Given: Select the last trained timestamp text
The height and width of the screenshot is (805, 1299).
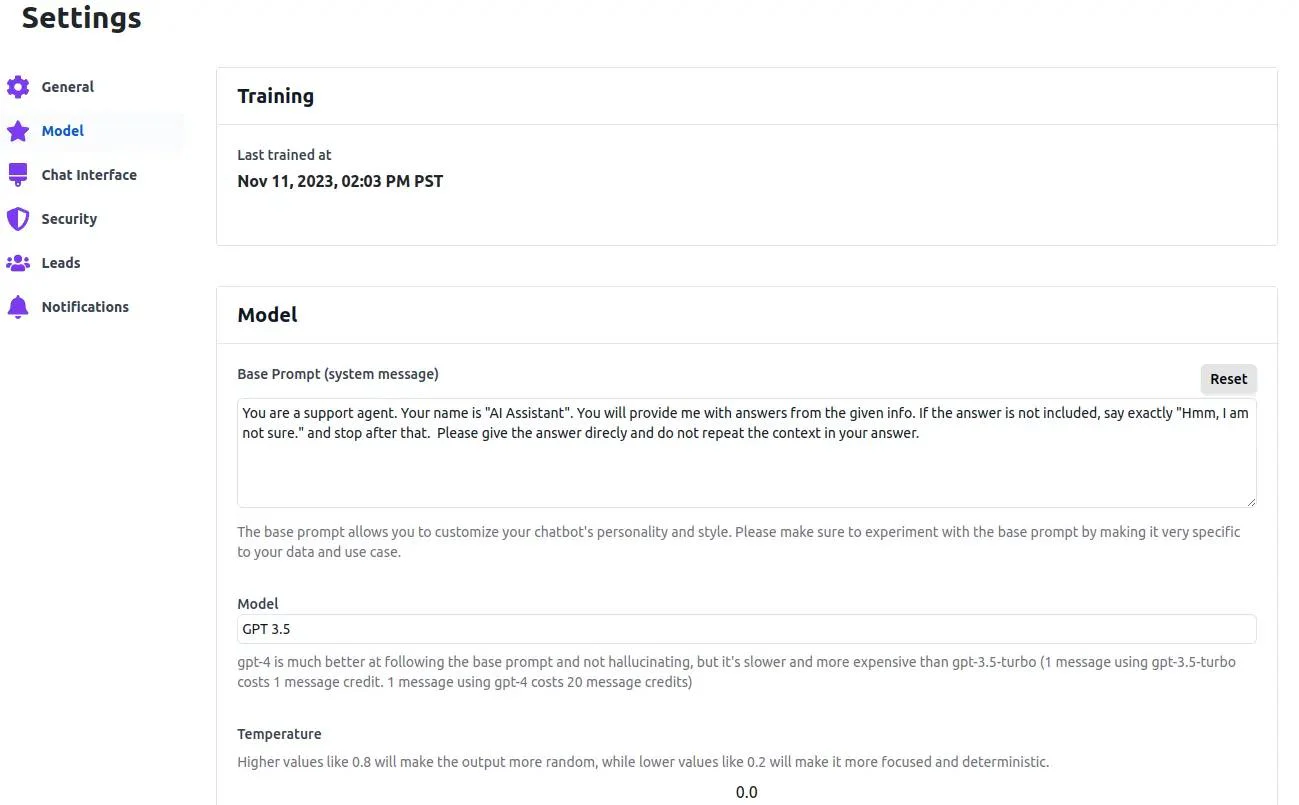Looking at the screenshot, I should click(340, 181).
